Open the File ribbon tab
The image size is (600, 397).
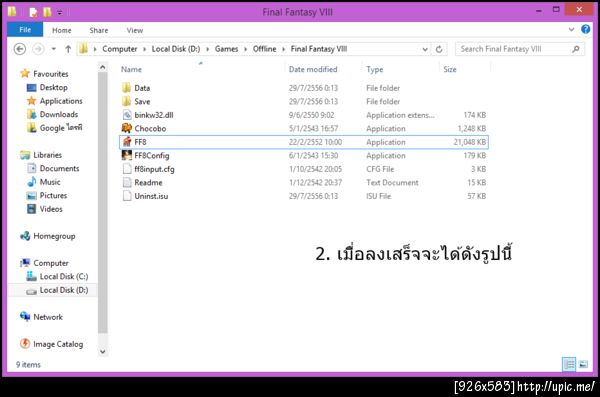click(25, 30)
